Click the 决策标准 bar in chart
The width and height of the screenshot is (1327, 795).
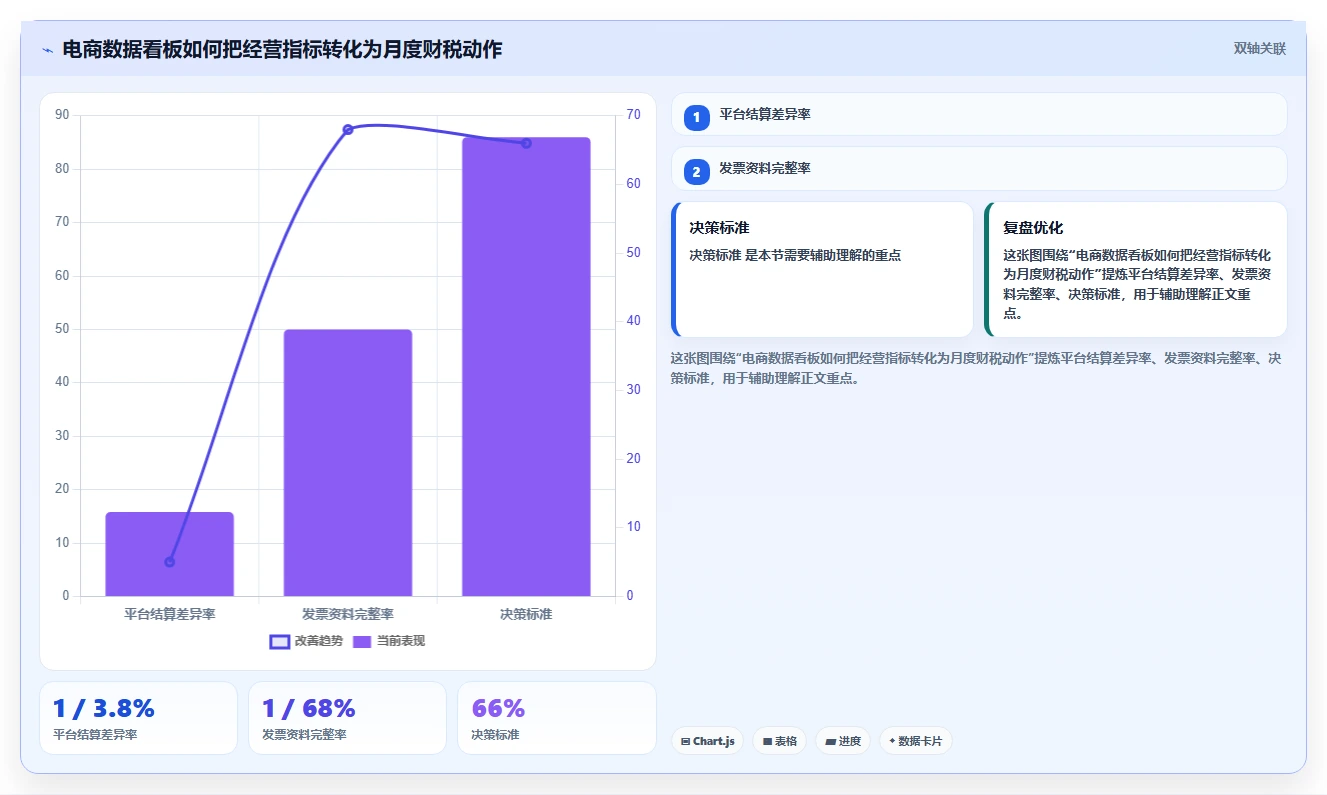(526, 367)
